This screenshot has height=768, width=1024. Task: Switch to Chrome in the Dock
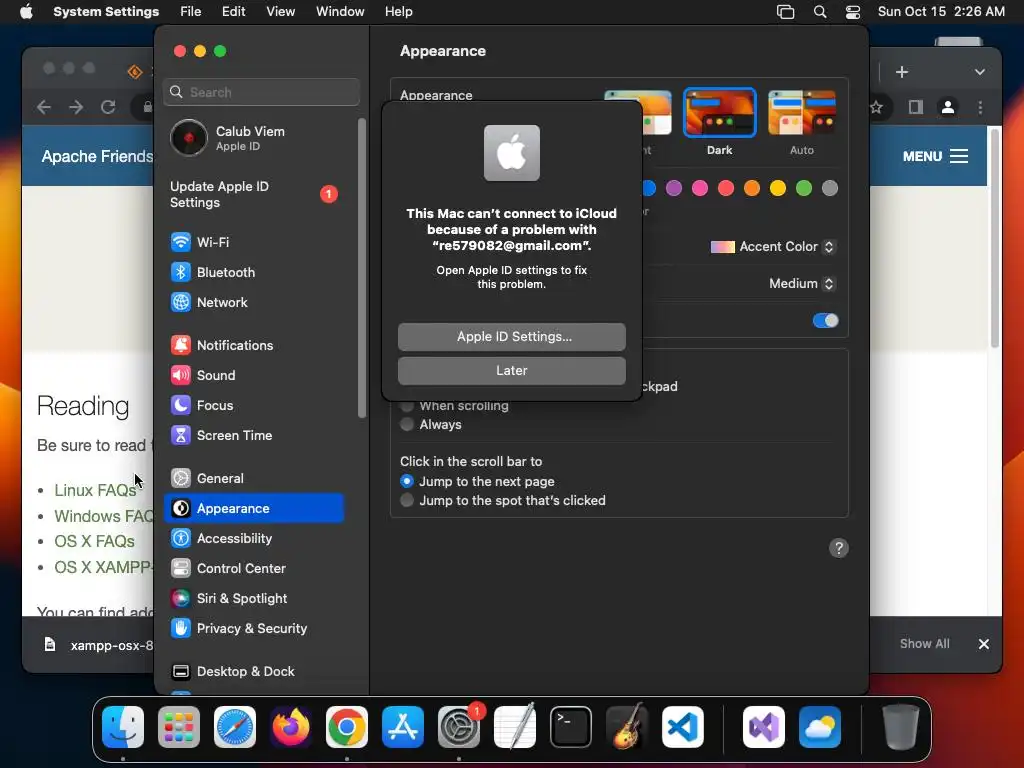347,727
